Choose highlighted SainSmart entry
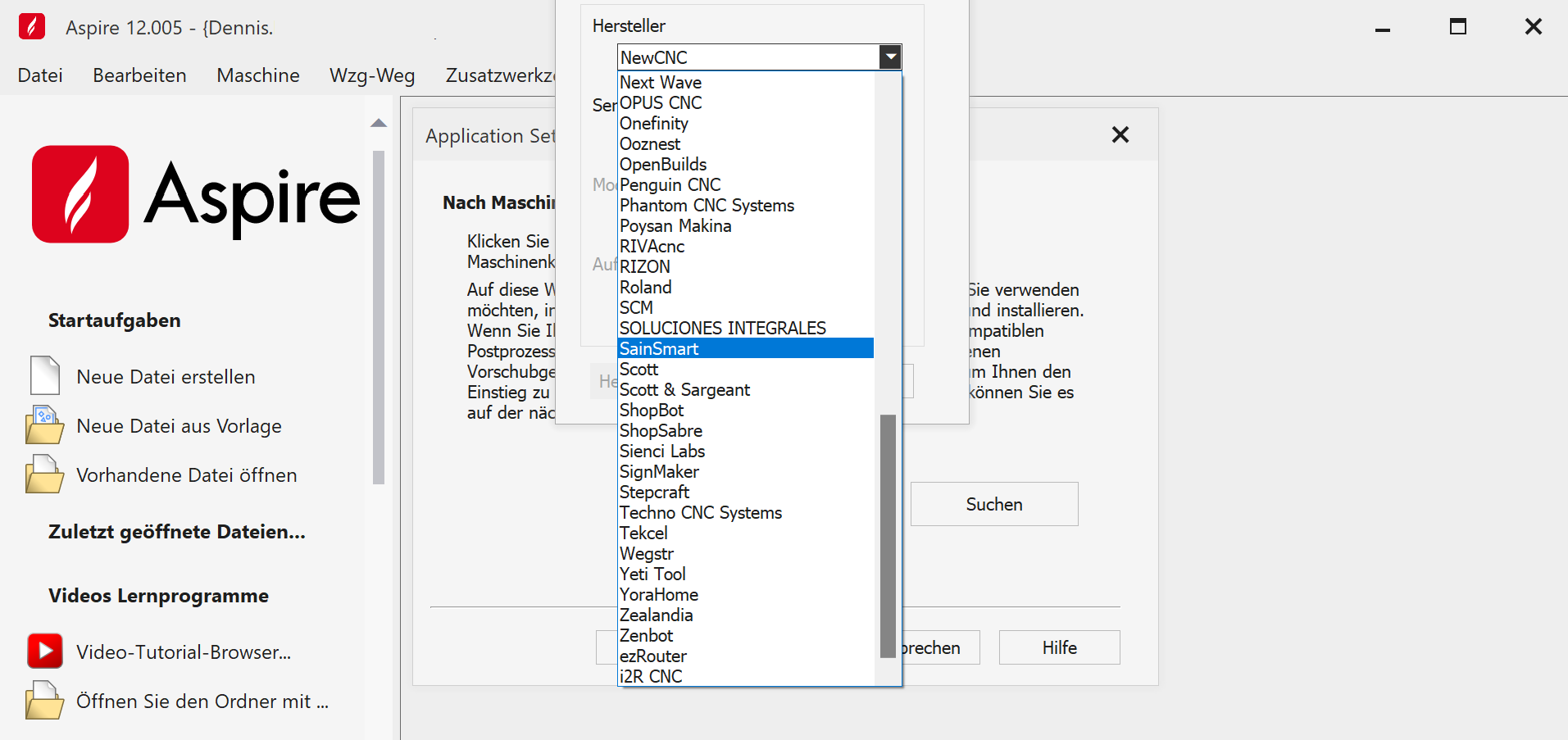The height and width of the screenshot is (740, 1568). pyautogui.click(x=746, y=348)
